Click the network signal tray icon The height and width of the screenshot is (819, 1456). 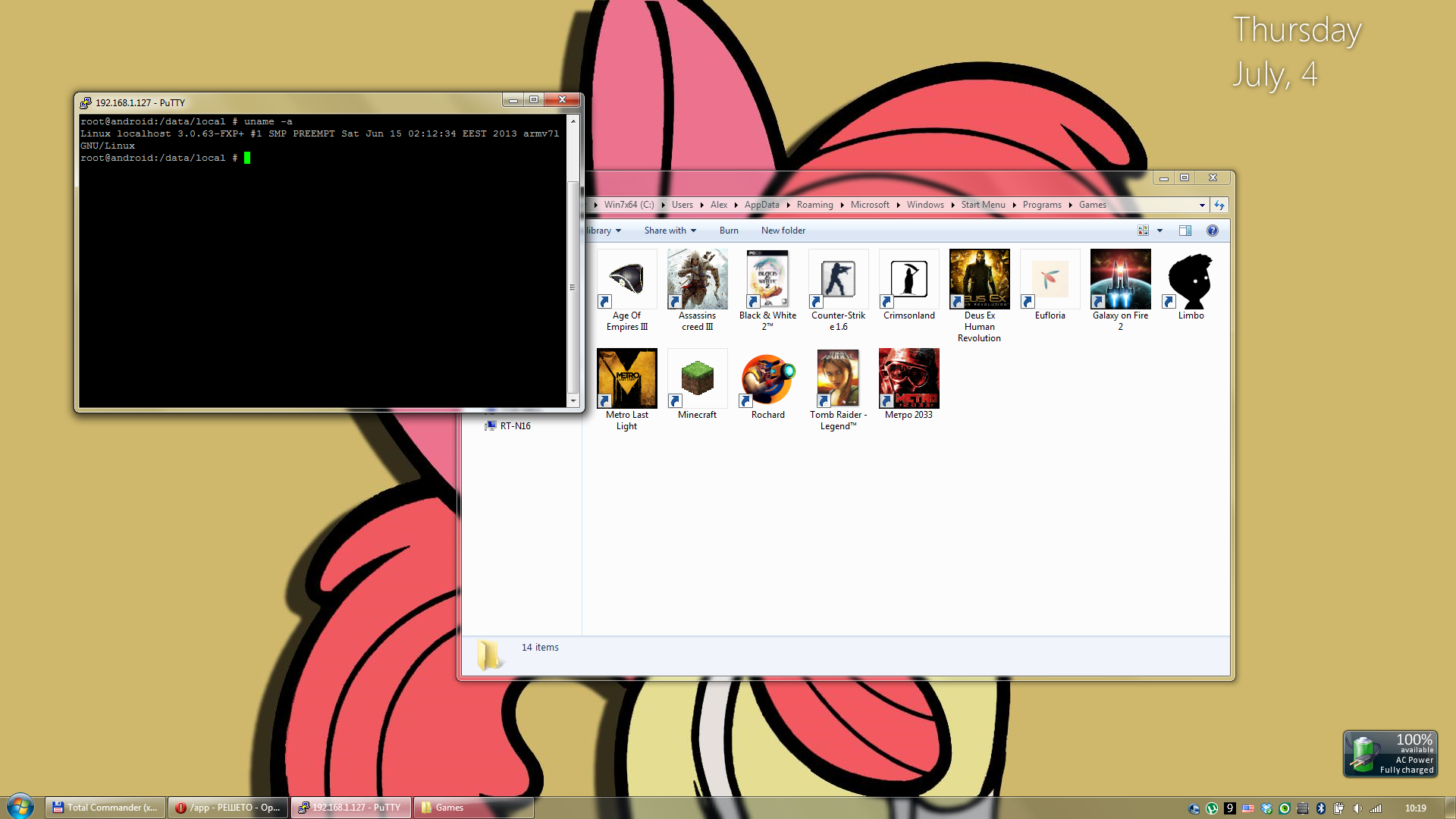1376,808
